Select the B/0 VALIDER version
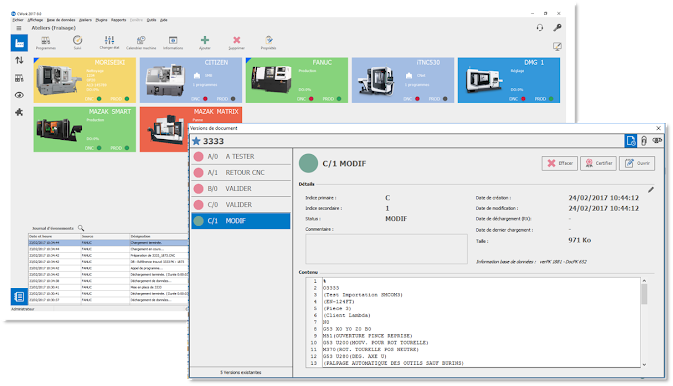 (x=241, y=189)
